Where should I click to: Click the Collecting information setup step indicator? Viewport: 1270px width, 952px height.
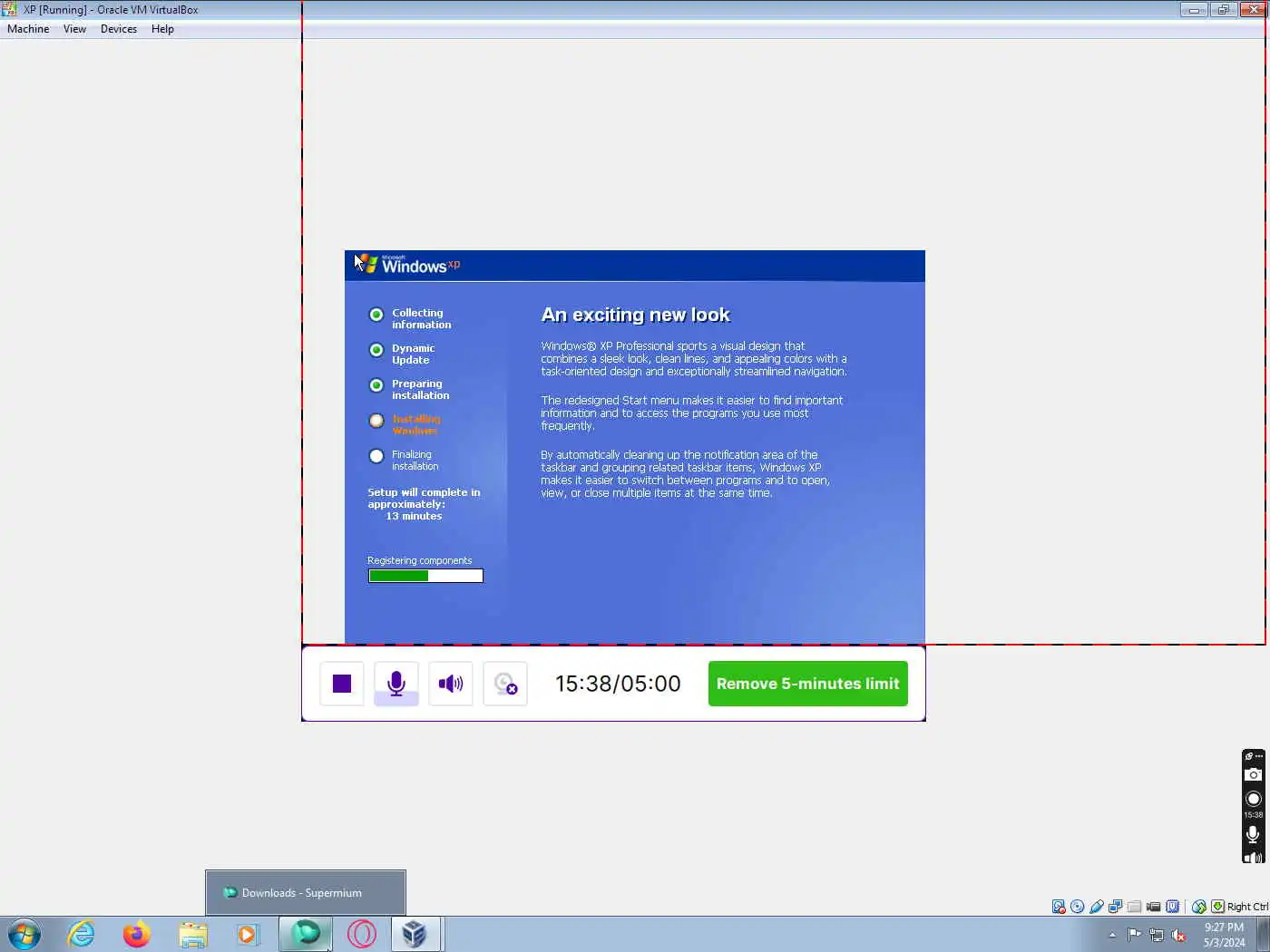(x=376, y=315)
